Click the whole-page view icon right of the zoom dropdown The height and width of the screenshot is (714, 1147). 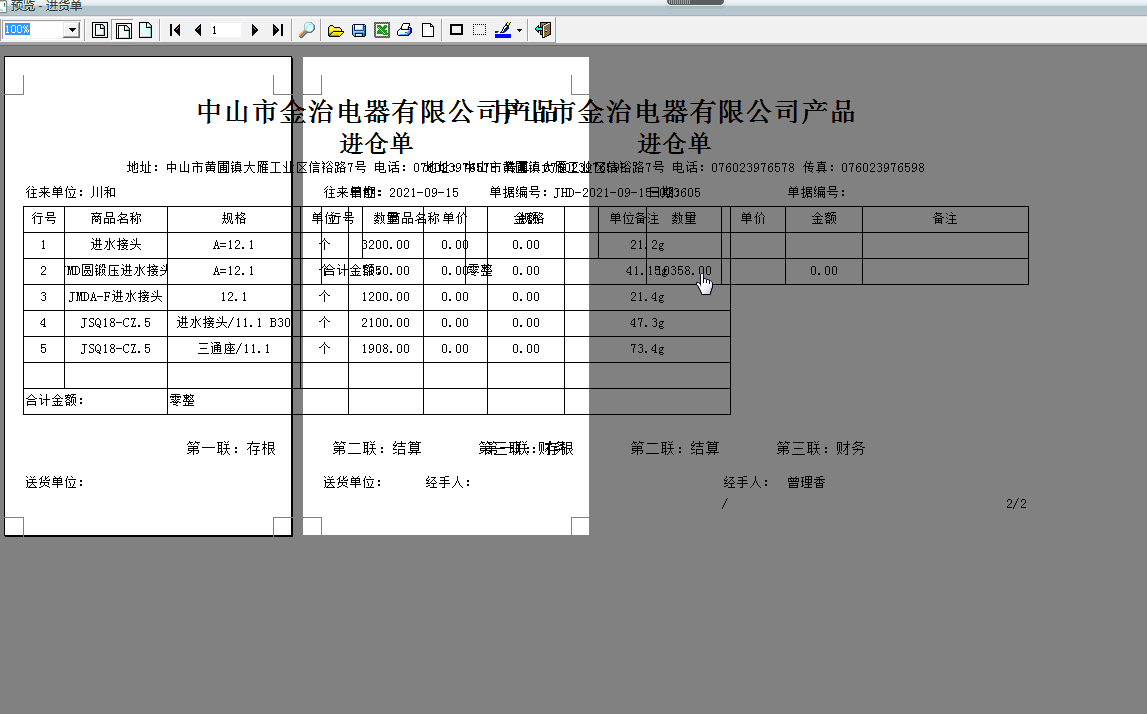(100, 30)
